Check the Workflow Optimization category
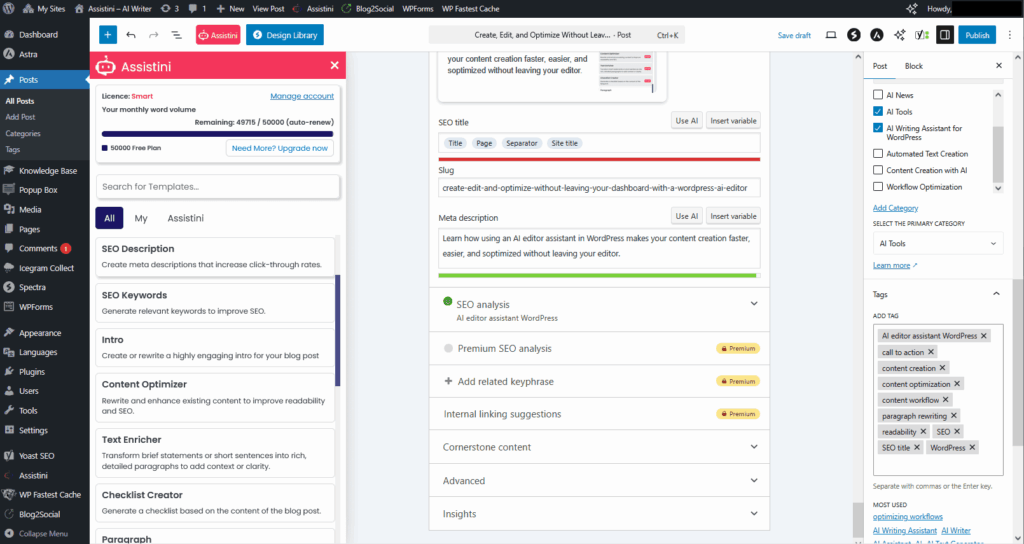 (878, 187)
